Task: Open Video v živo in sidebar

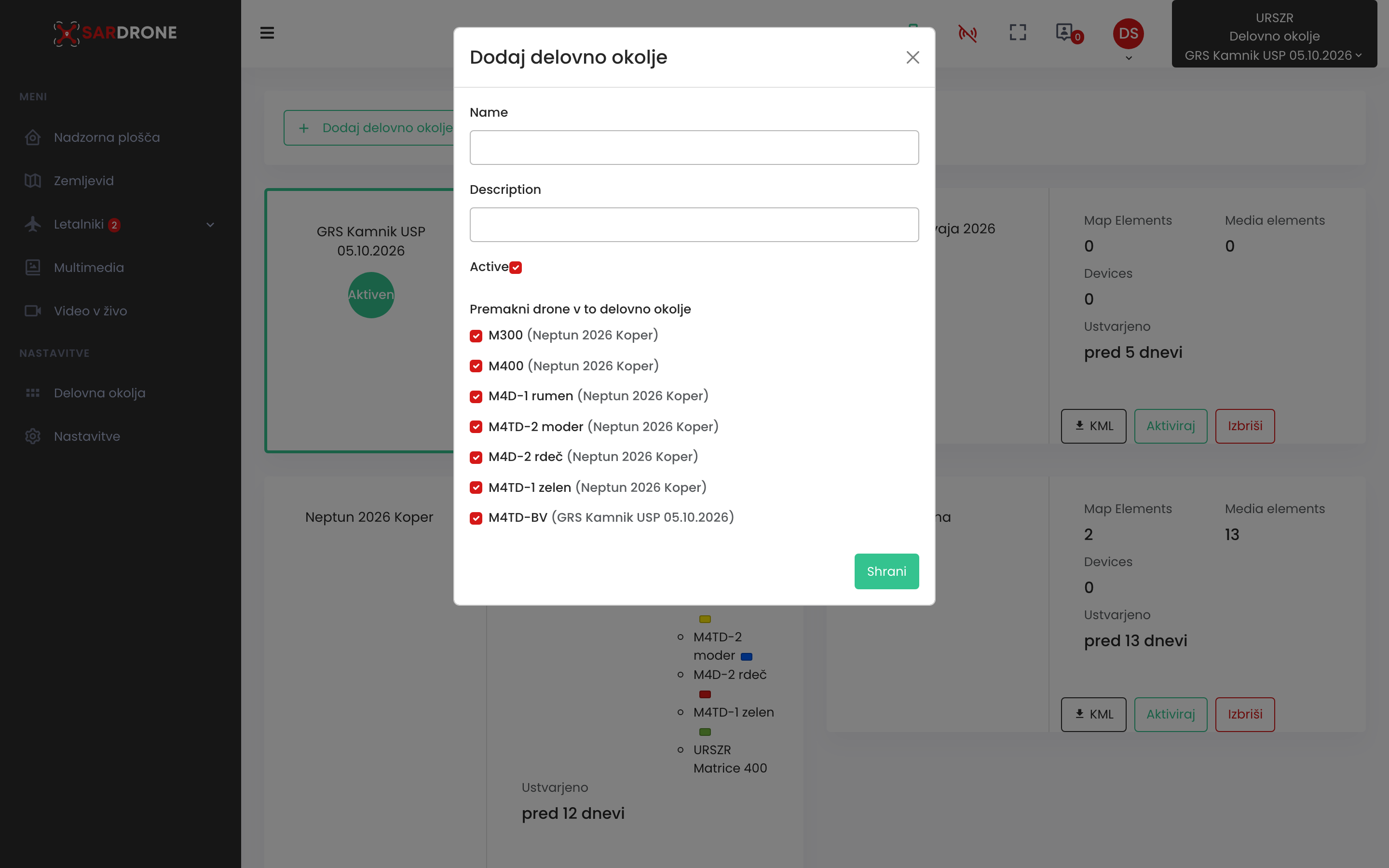Action: [91, 311]
